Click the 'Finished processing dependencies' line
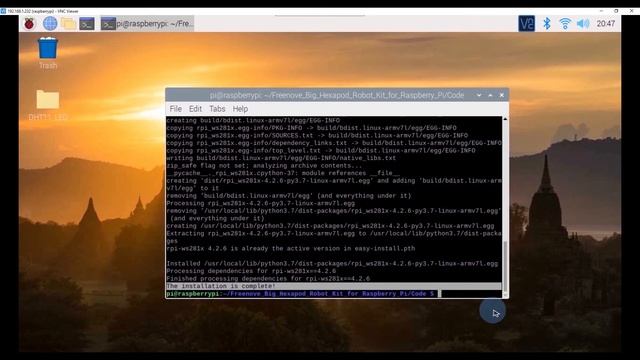Viewport: 640px width, 360px height. [x=268, y=279]
